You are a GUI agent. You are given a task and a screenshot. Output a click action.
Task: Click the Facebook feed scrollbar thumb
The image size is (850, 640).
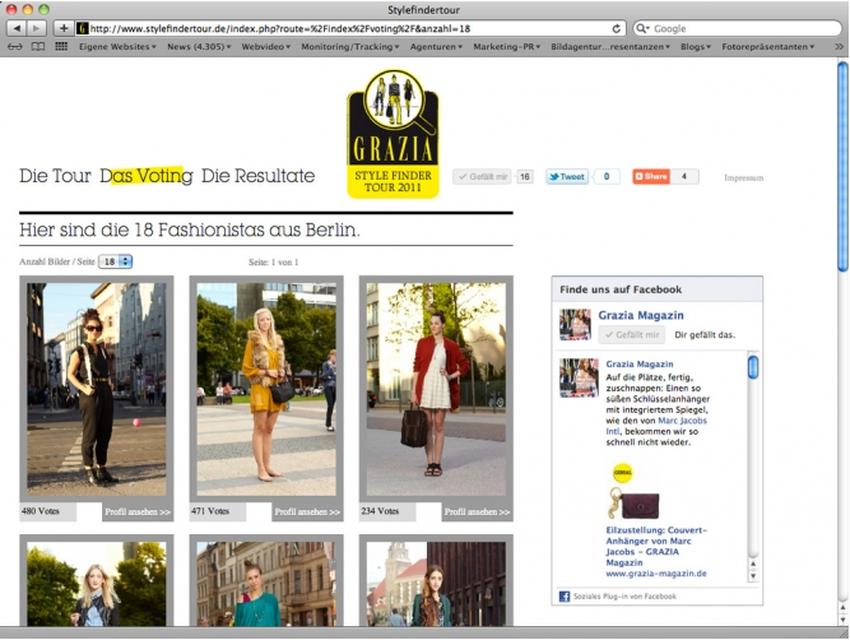tap(753, 367)
